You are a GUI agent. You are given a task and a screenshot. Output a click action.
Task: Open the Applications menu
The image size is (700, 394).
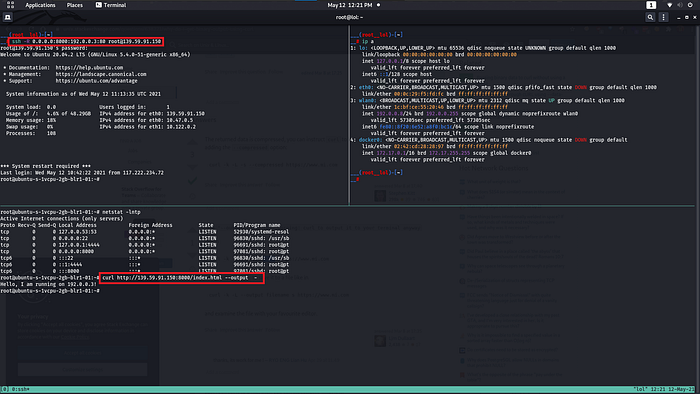(40, 5)
